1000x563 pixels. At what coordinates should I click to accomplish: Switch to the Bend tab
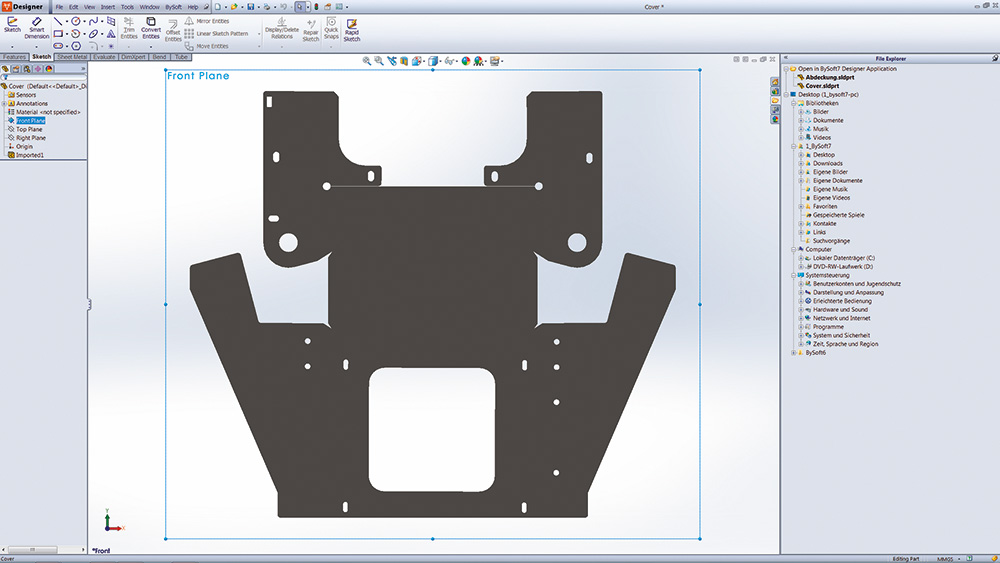159,57
